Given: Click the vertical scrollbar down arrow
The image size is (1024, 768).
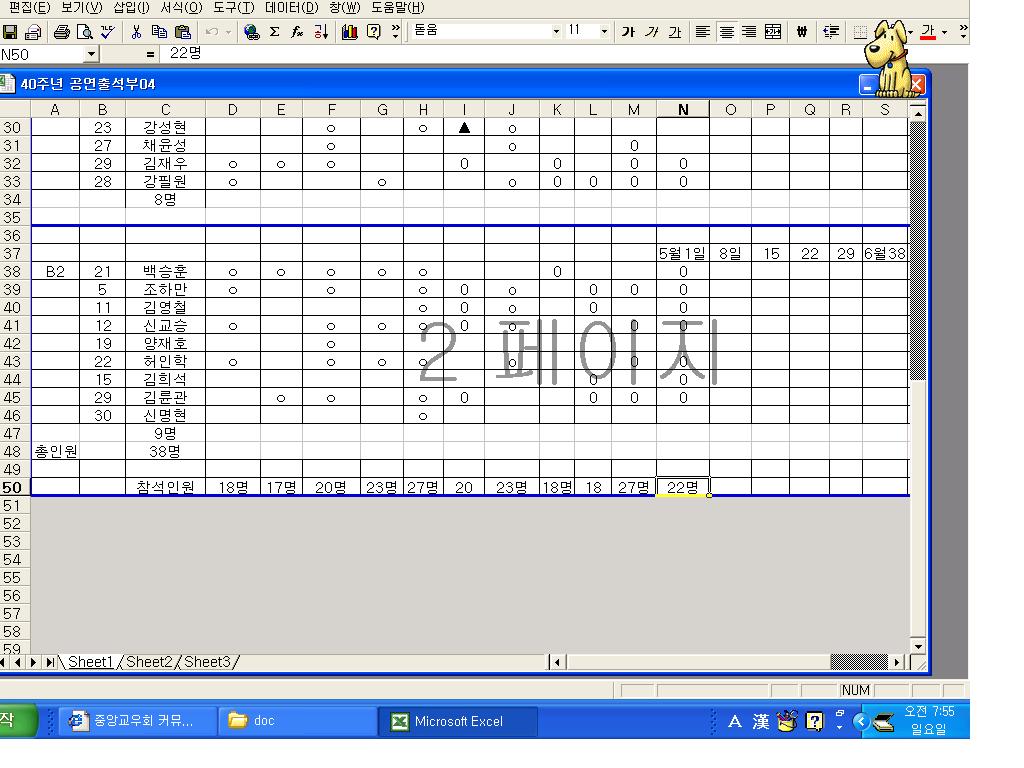Looking at the screenshot, I should coord(918,645).
